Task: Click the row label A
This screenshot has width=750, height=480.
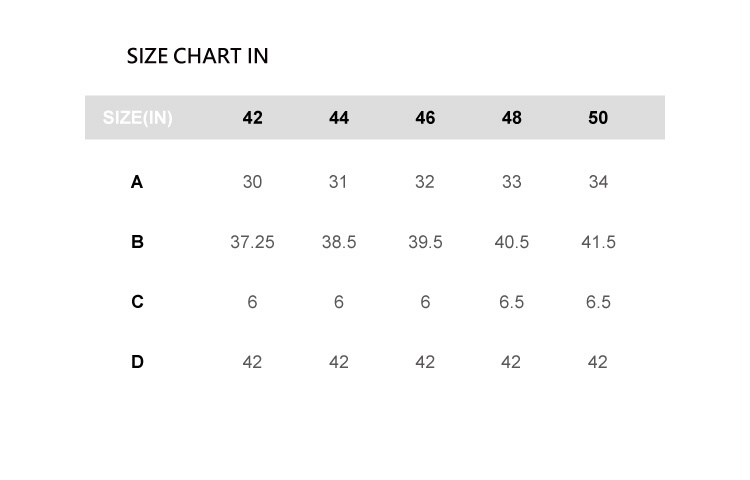Action: (137, 182)
